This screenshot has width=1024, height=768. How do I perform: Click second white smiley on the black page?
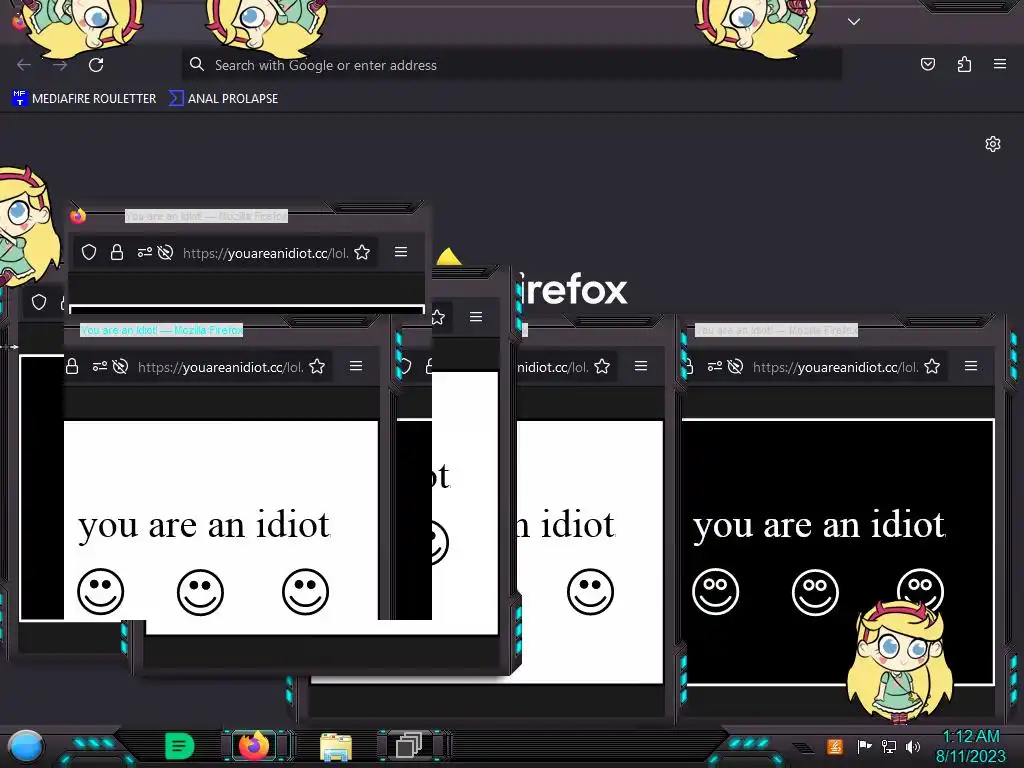815,592
